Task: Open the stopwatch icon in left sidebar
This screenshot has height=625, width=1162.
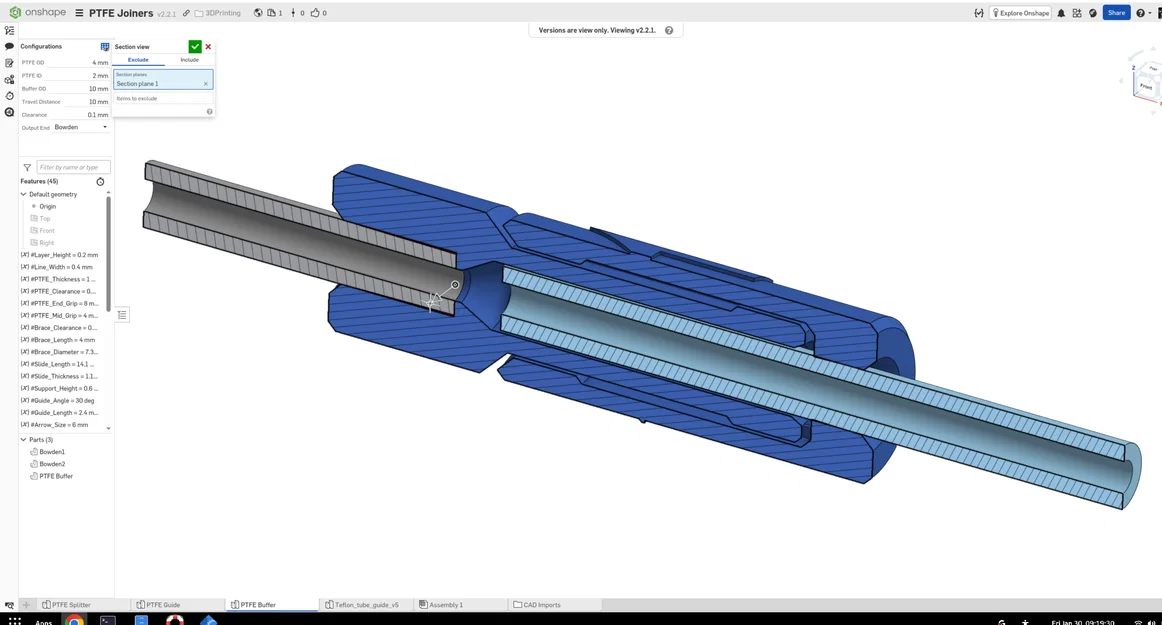Action: click(x=9, y=96)
